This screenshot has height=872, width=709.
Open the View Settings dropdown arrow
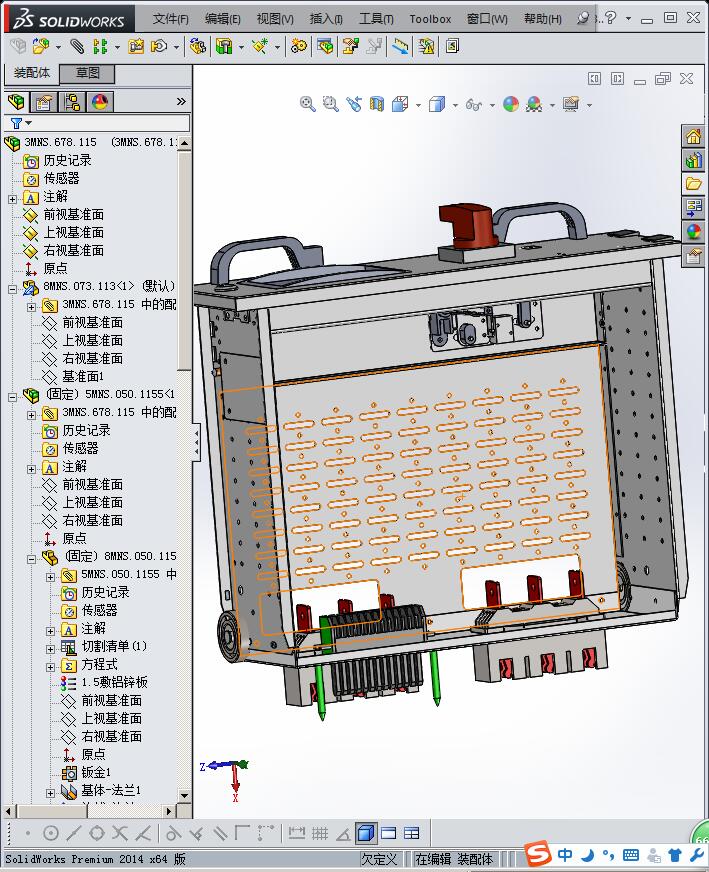pos(589,105)
